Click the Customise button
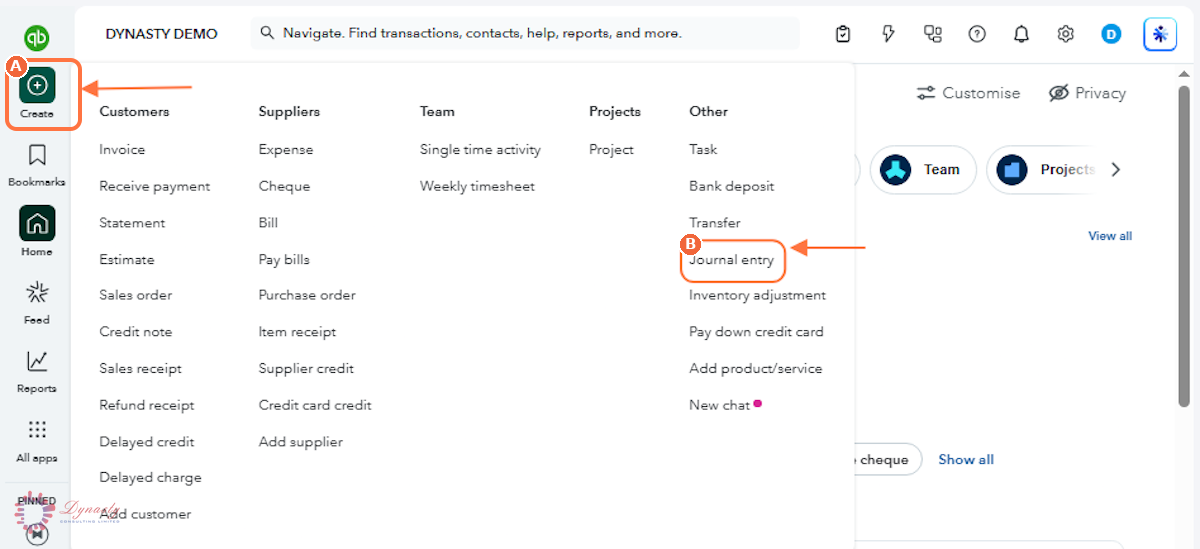This screenshot has height=549, width=1200. (x=968, y=93)
